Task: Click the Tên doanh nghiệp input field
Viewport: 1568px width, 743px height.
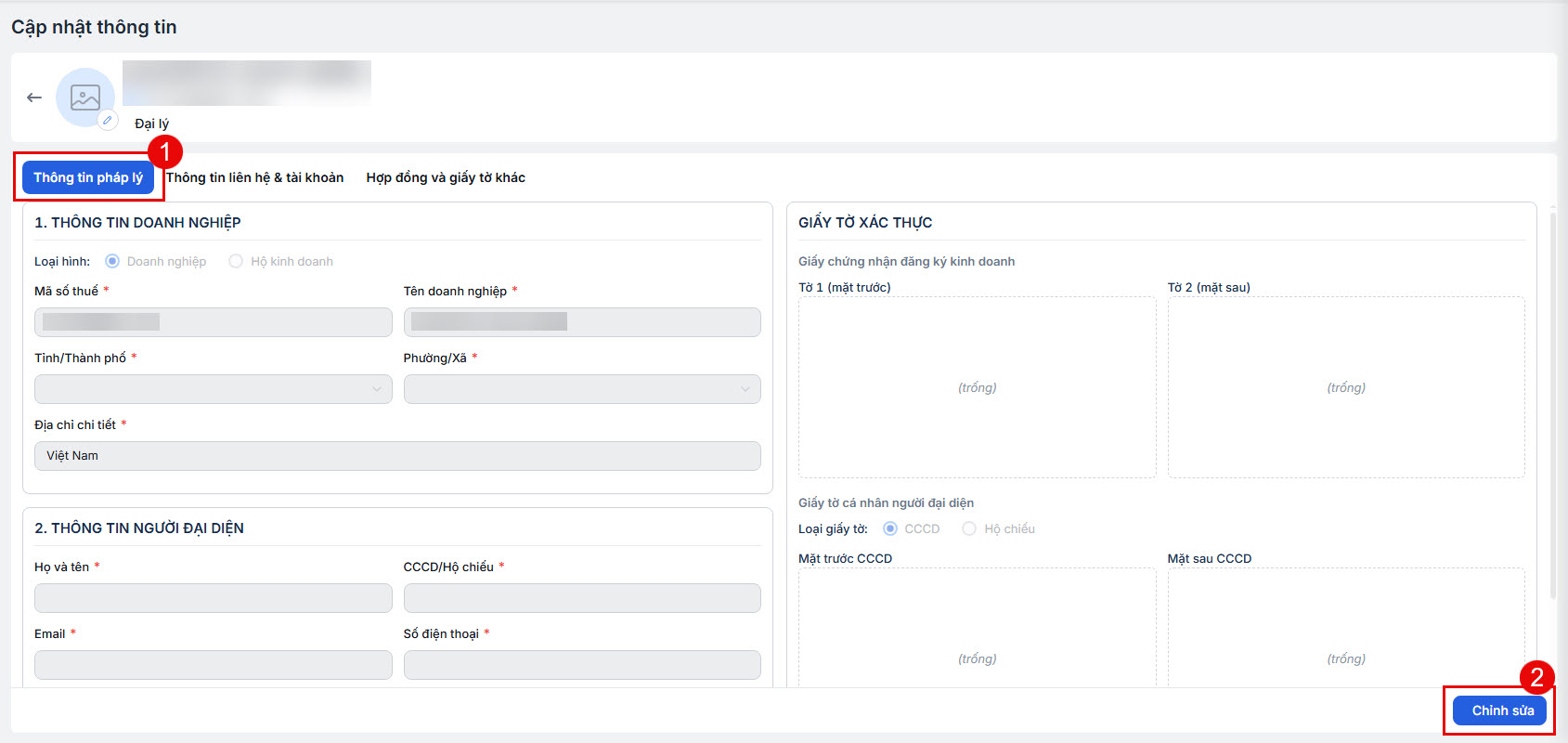Action: click(x=582, y=322)
